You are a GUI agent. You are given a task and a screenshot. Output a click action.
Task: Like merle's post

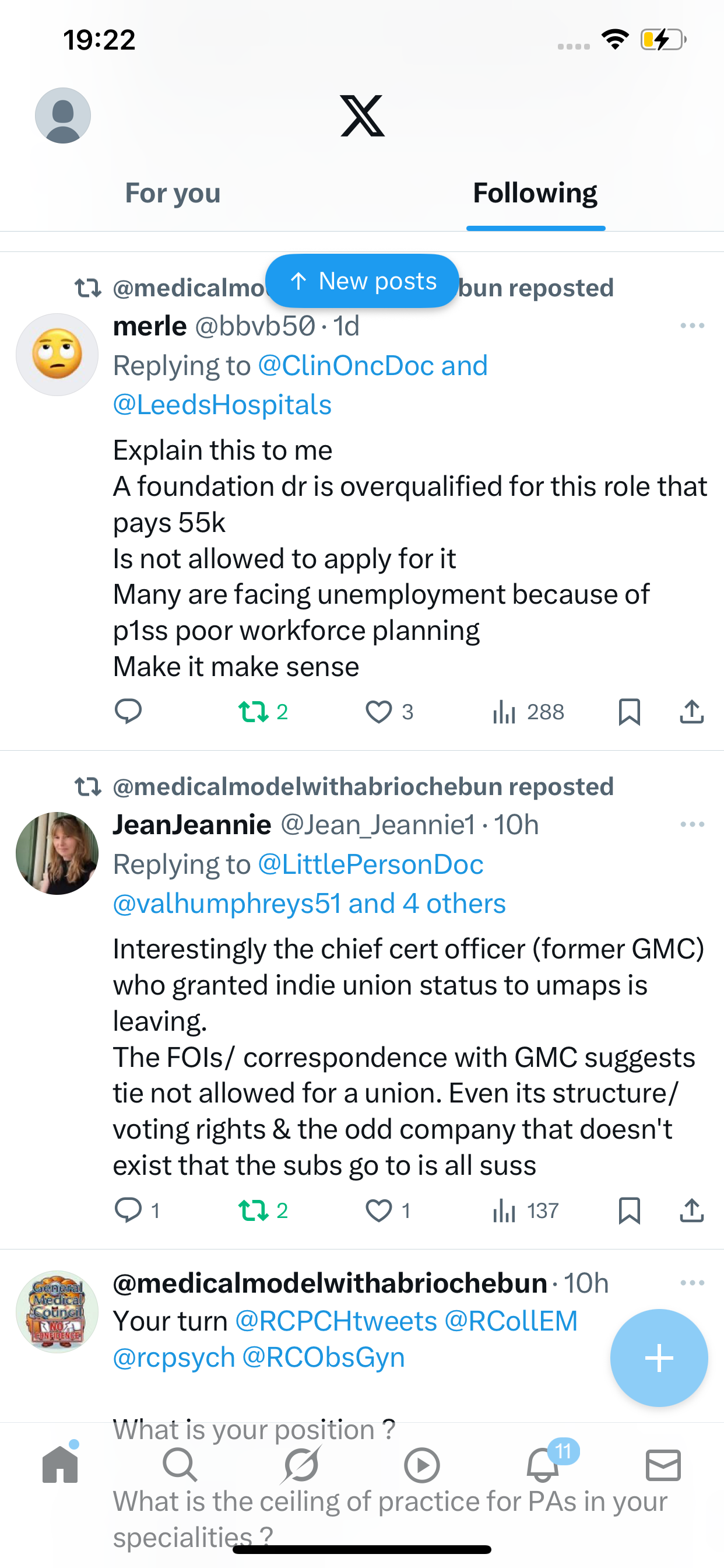378,712
